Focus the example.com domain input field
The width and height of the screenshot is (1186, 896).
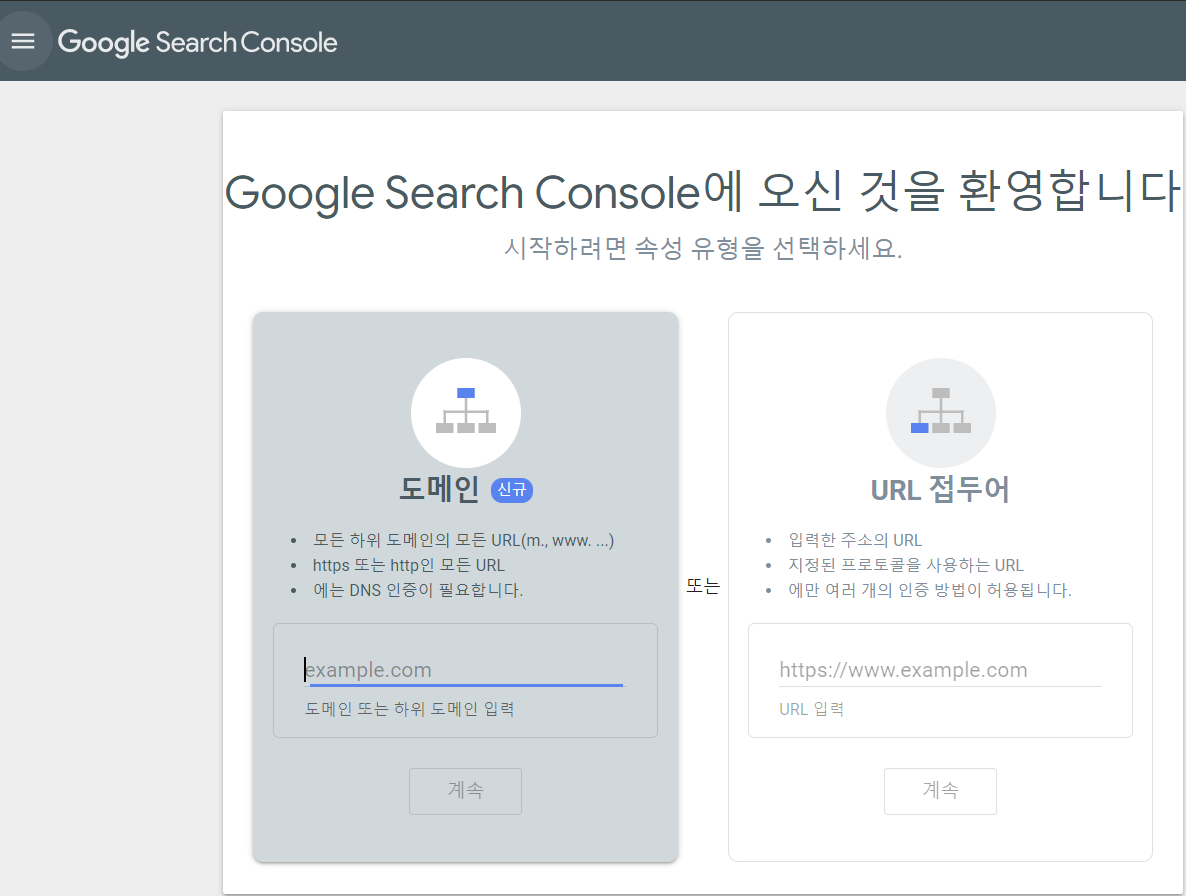[465, 670]
